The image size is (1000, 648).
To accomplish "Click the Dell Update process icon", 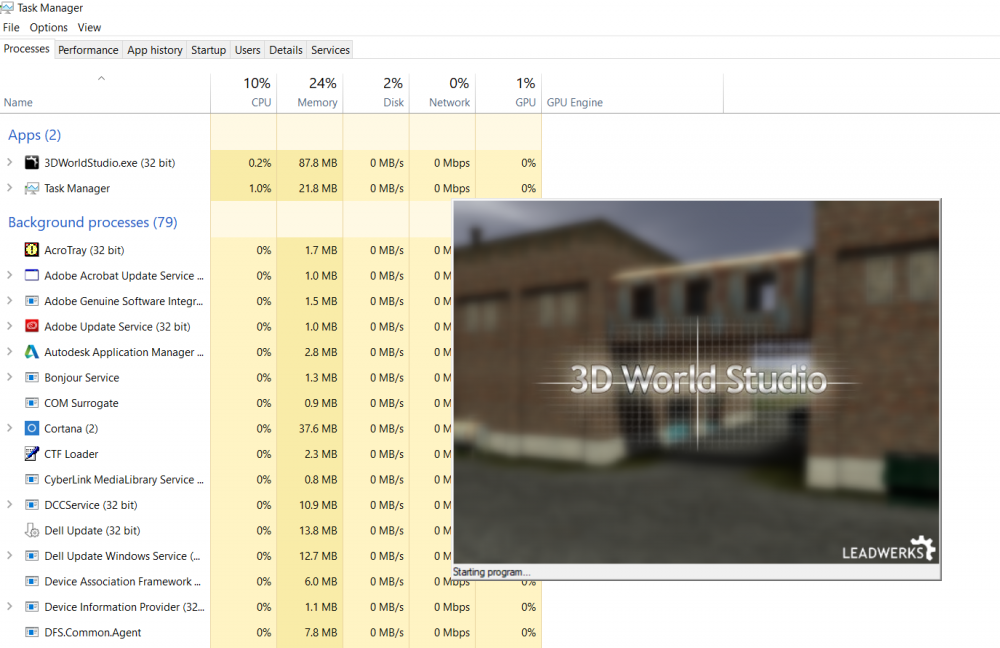I will (x=31, y=530).
